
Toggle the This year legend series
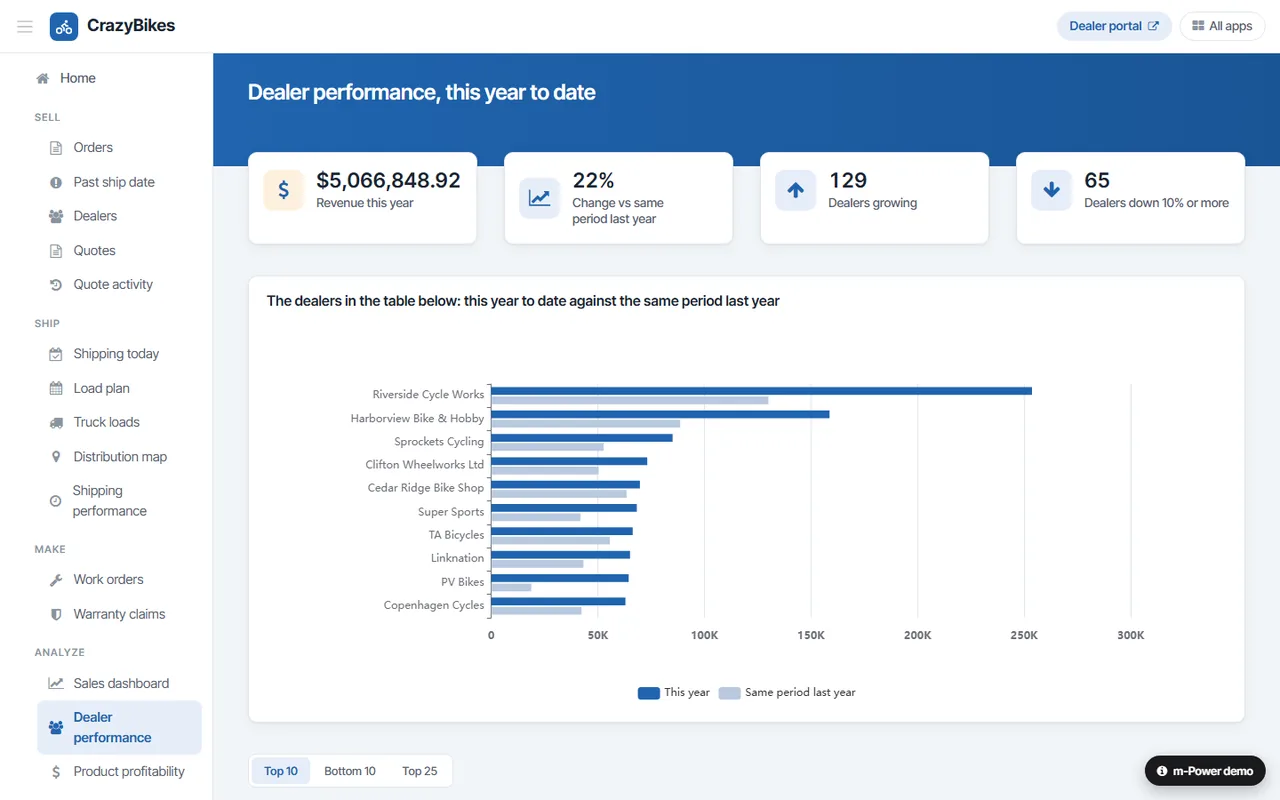[674, 692]
